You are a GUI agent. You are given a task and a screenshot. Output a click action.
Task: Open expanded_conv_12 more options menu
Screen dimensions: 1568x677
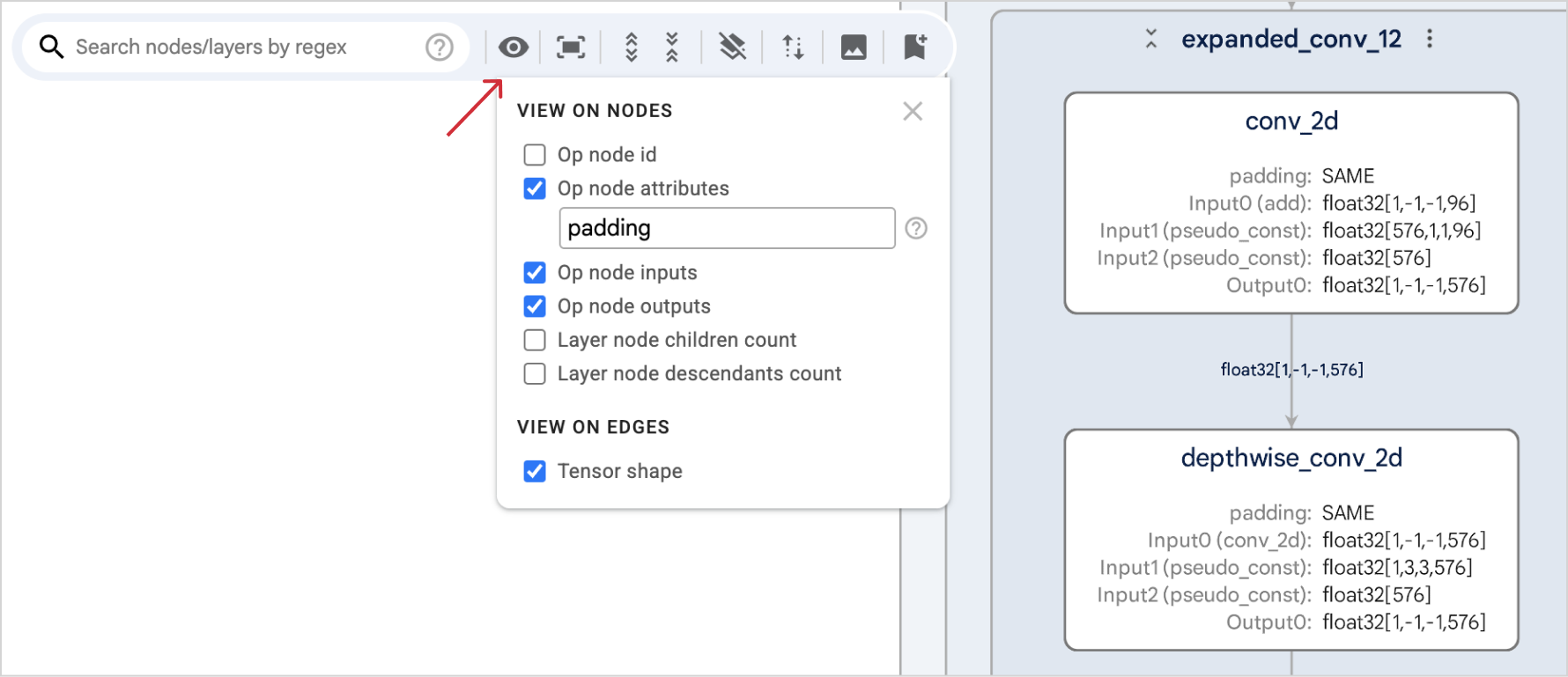click(1430, 39)
